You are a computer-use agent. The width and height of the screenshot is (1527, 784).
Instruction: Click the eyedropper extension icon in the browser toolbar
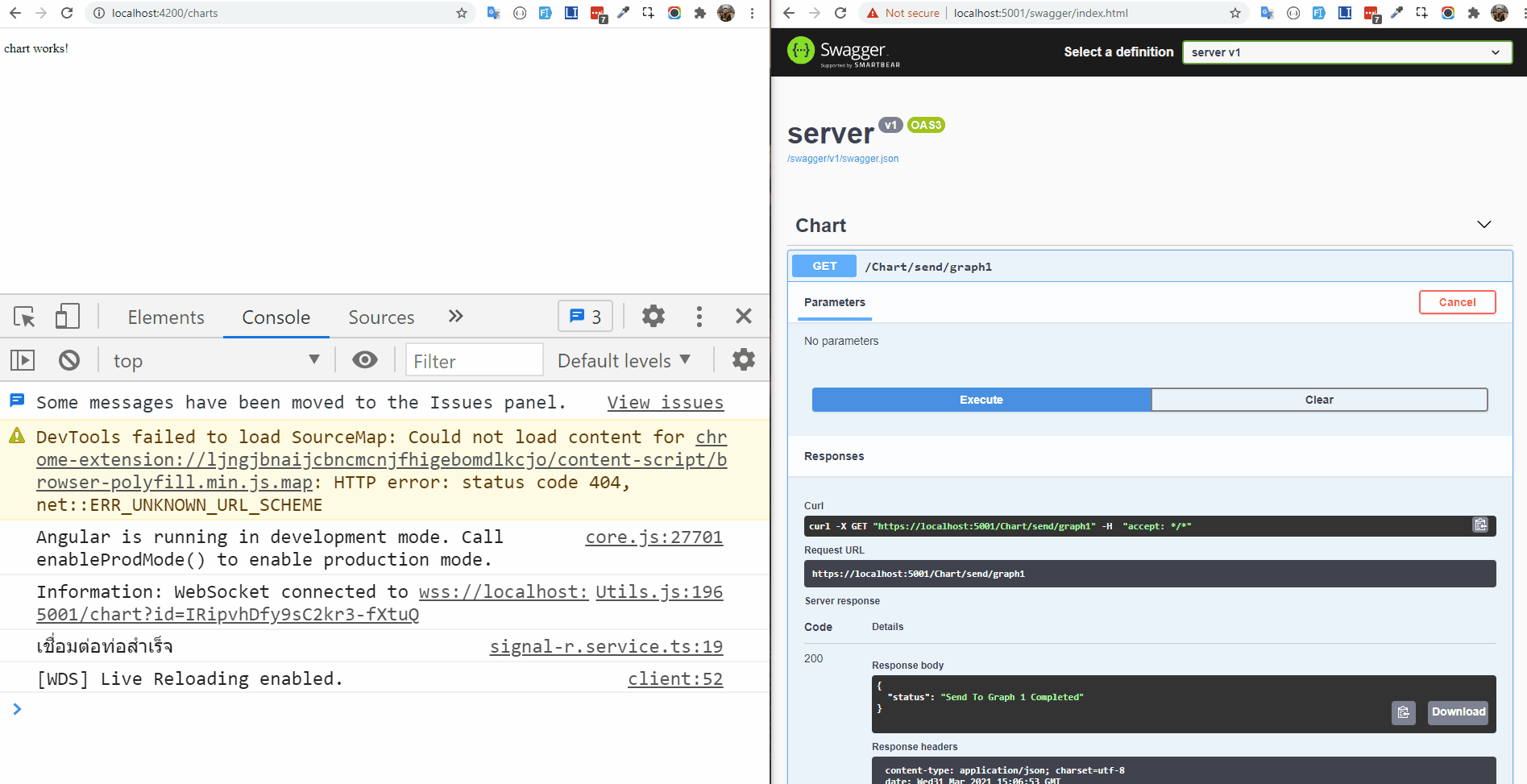623,13
